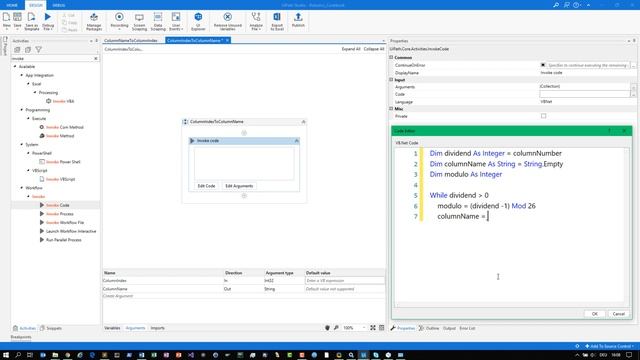This screenshot has width=640, height=360.
Task: Click Collapse All in designer
Action: pos(374,49)
